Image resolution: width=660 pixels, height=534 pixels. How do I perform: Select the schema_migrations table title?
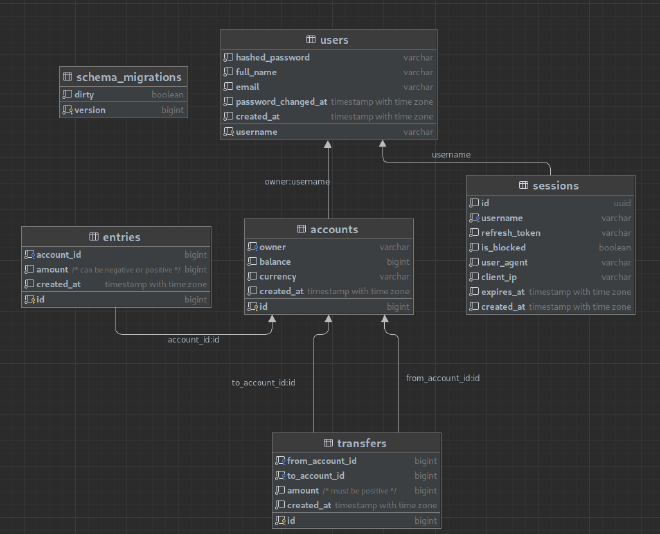click(x=129, y=77)
